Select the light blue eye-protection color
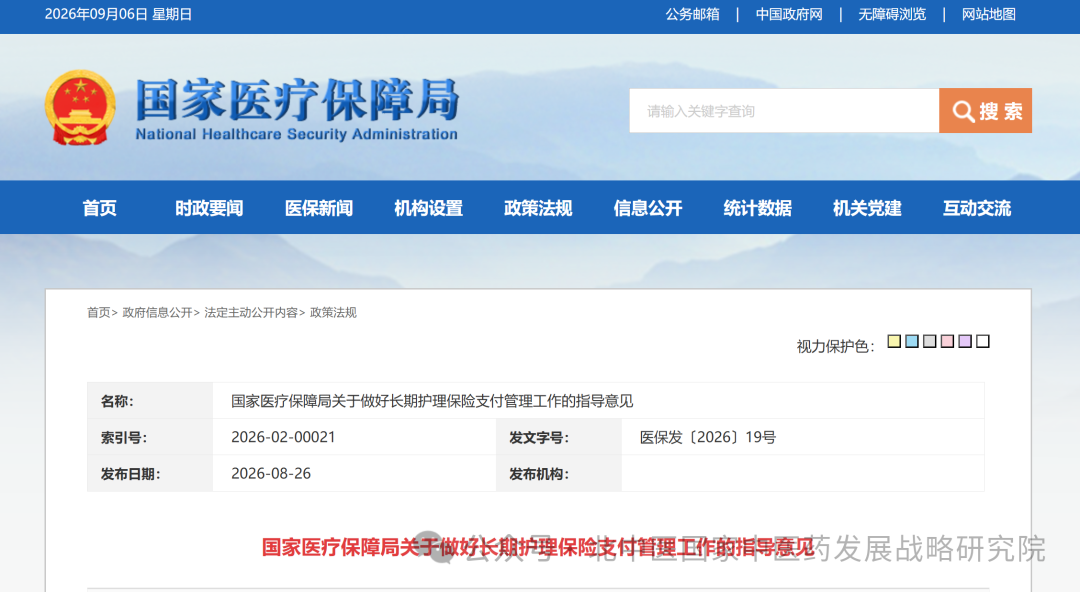The width and height of the screenshot is (1080, 592). pos(912,341)
